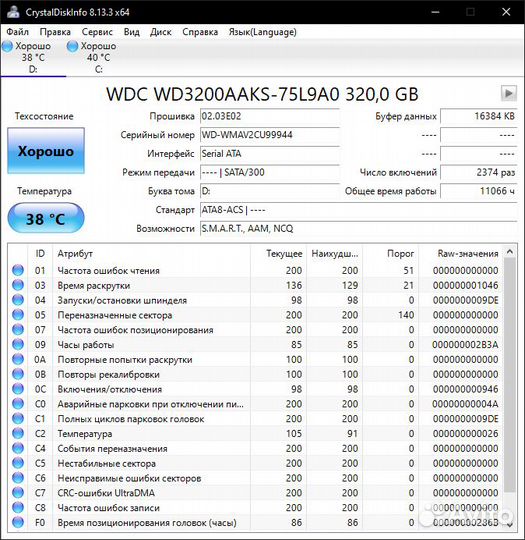Screen dimensions: 525x540
Task: Click the Буфер данных field 16384 KB
Action: [479, 116]
